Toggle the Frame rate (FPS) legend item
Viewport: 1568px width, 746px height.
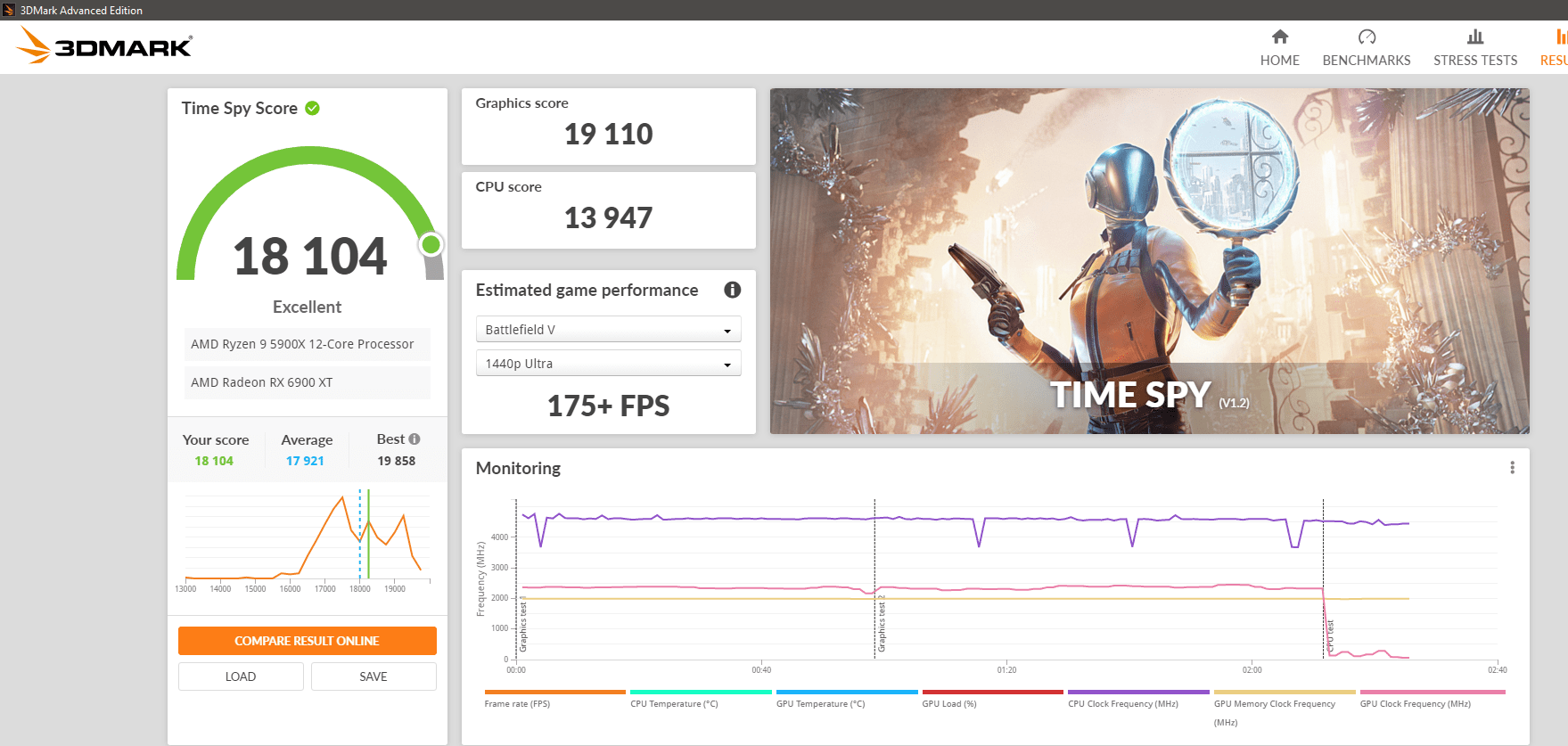(x=554, y=698)
